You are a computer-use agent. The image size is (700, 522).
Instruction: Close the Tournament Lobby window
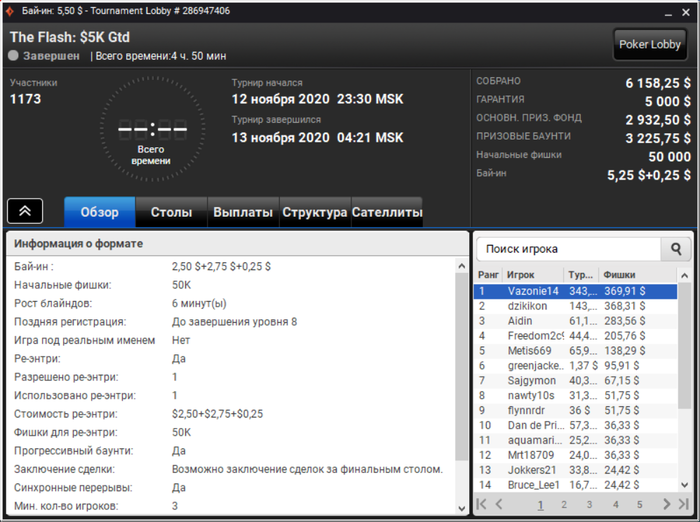(x=686, y=13)
